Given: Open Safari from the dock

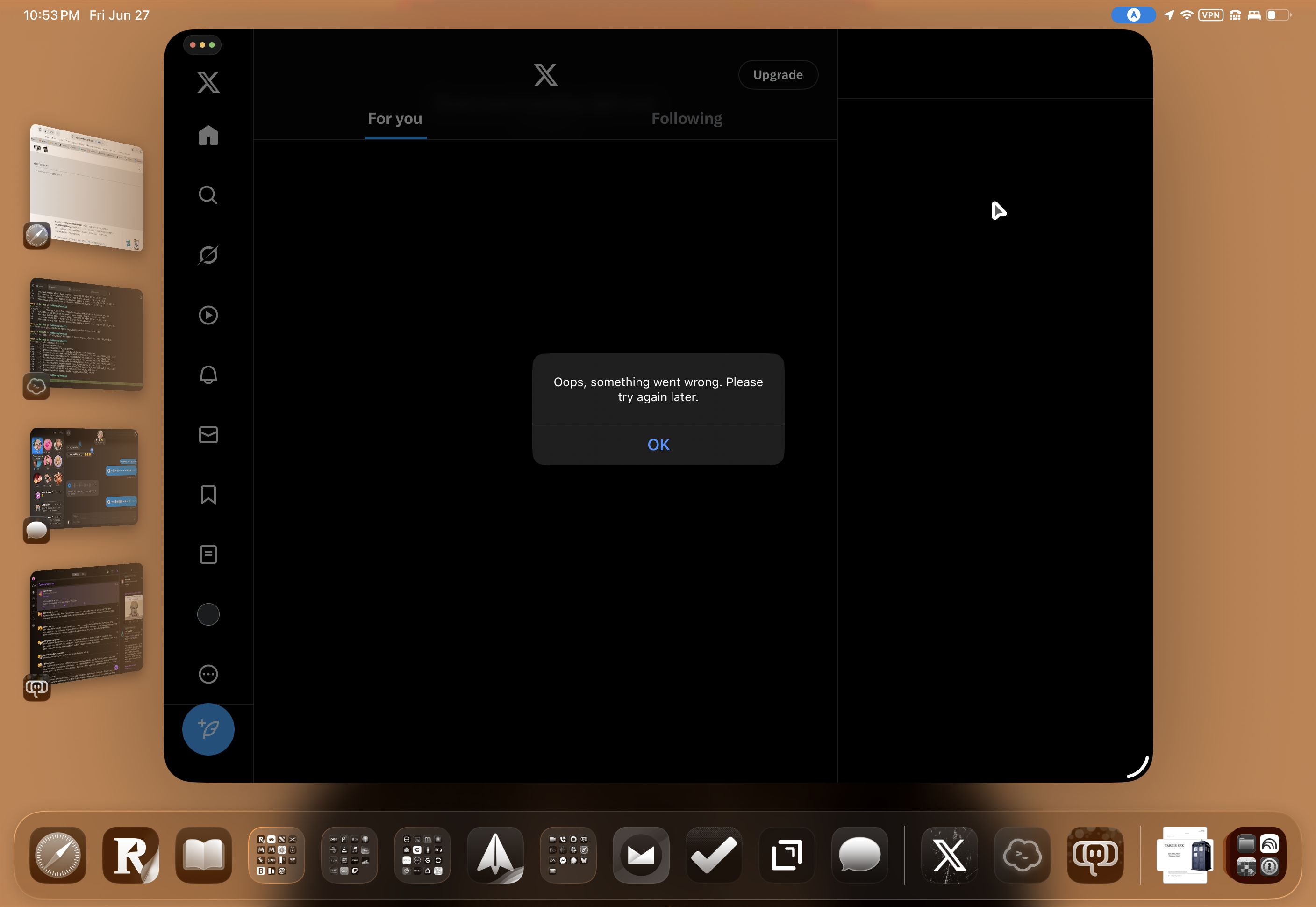Looking at the screenshot, I should pos(58,855).
